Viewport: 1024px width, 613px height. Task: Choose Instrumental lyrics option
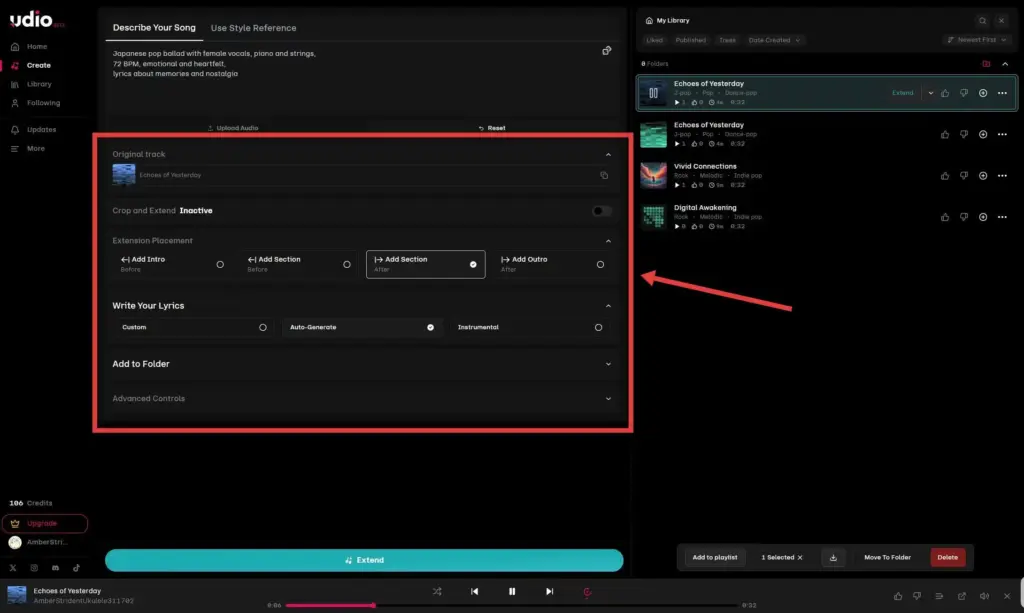pyautogui.click(x=598, y=327)
